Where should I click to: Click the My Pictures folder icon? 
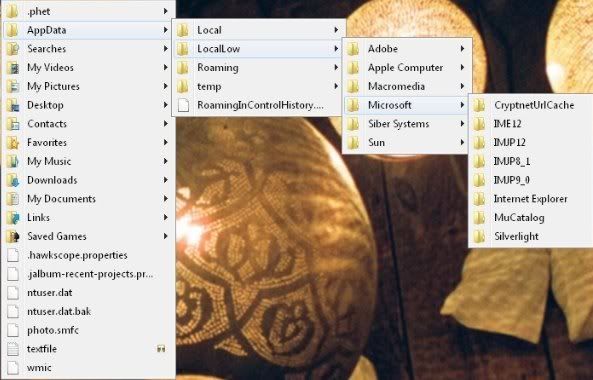[12, 86]
